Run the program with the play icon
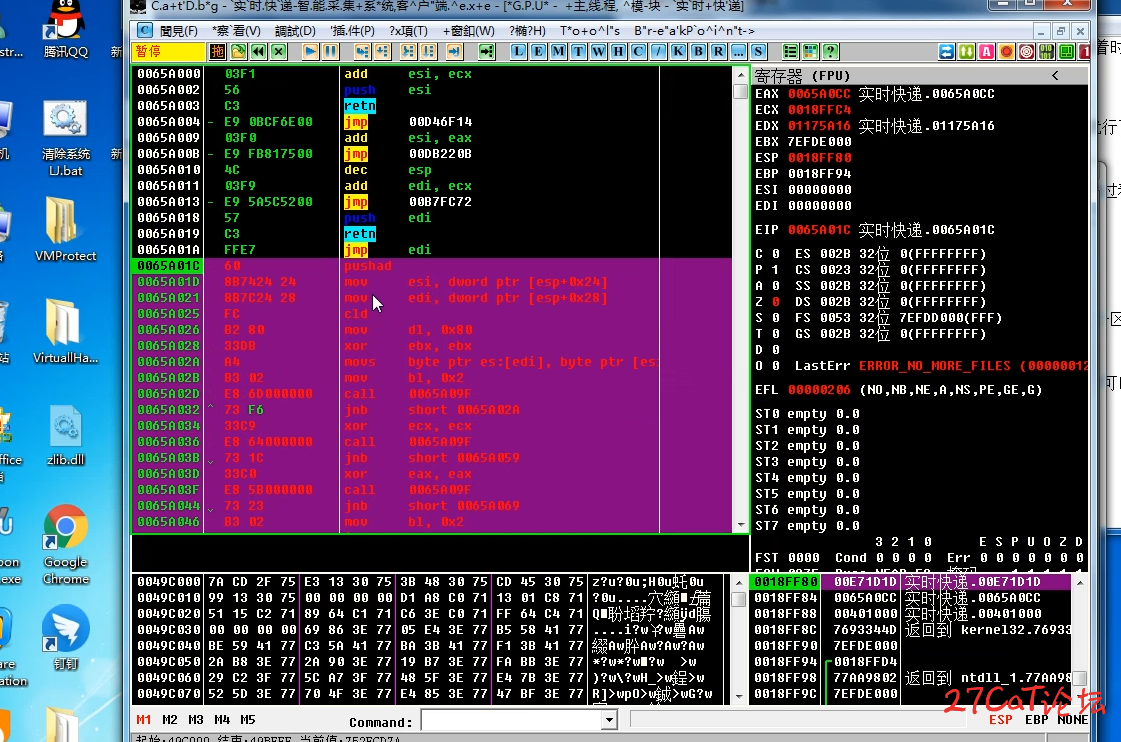The height and width of the screenshot is (742, 1121). [x=310, y=51]
